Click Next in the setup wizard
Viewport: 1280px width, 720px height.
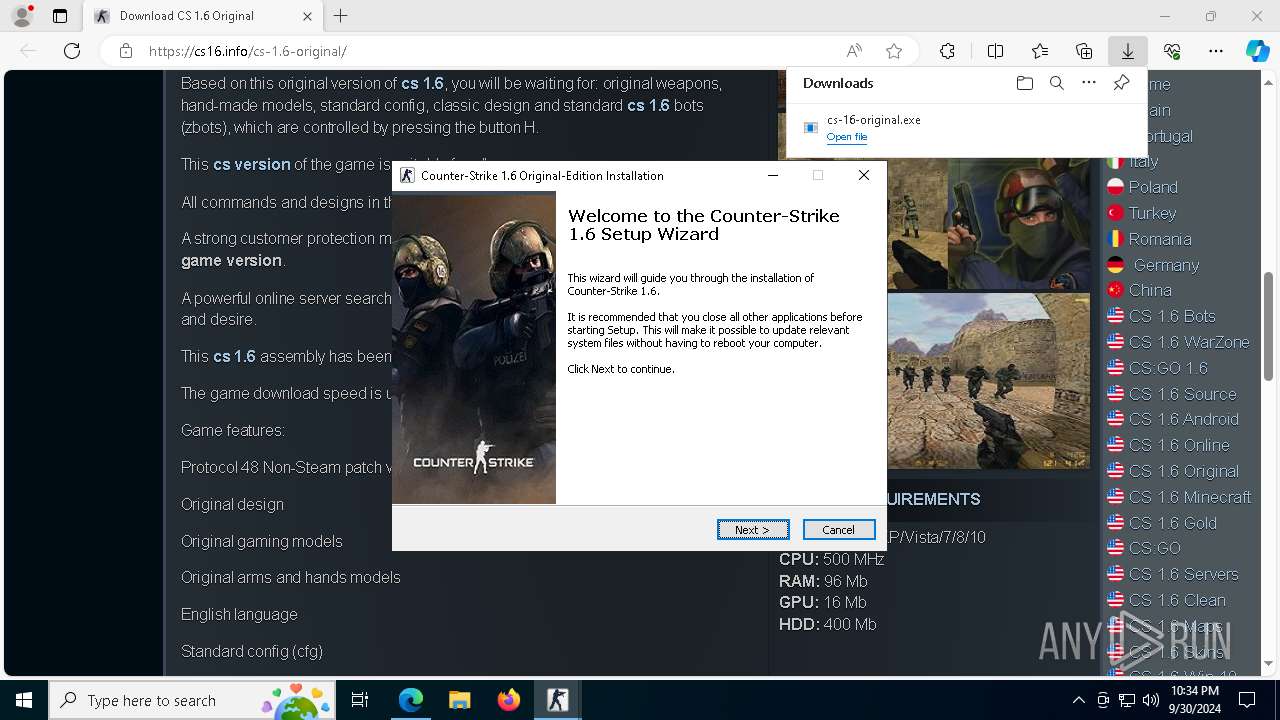[753, 530]
